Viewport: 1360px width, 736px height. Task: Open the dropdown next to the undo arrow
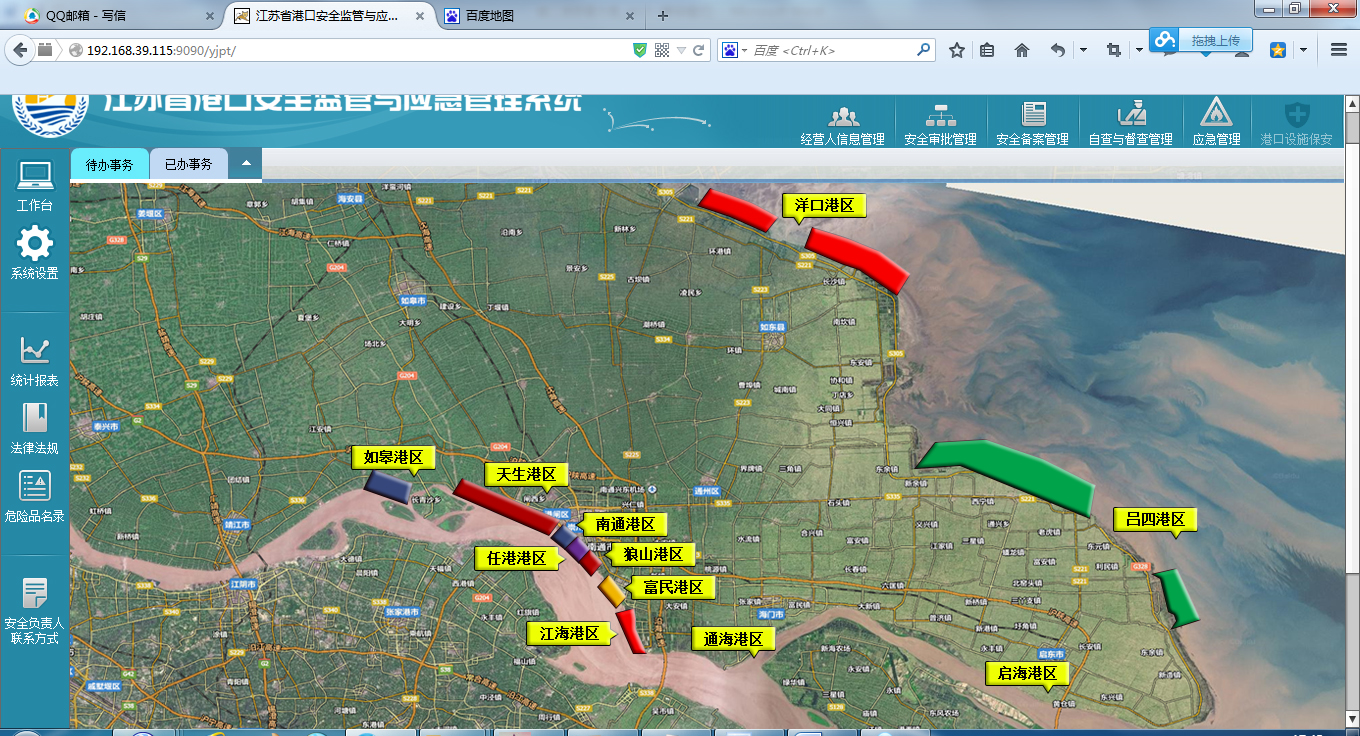1083,50
